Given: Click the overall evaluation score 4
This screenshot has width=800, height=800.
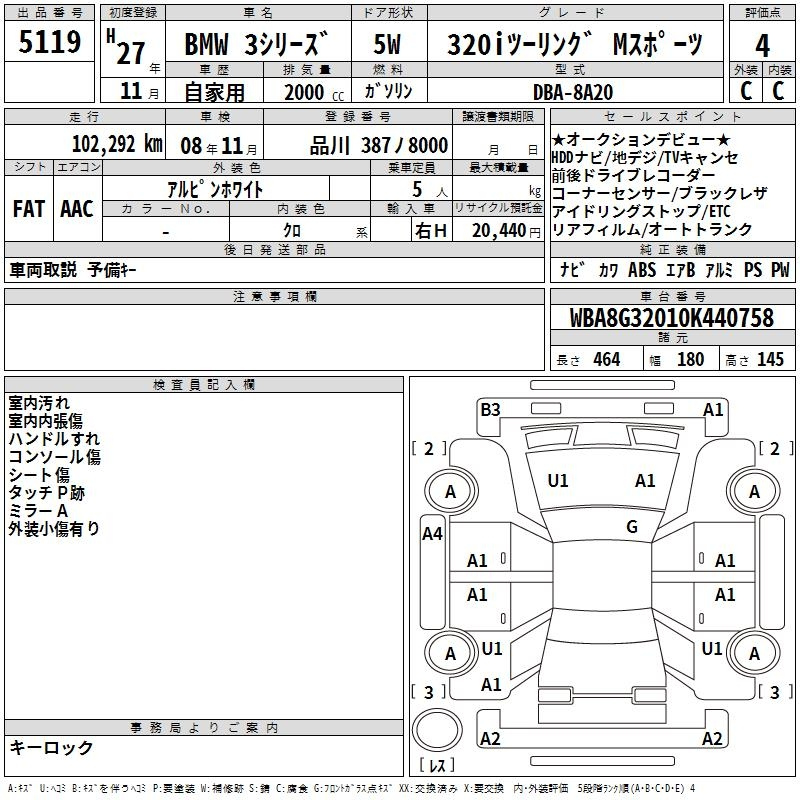Looking at the screenshot, I should (x=762, y=46).
